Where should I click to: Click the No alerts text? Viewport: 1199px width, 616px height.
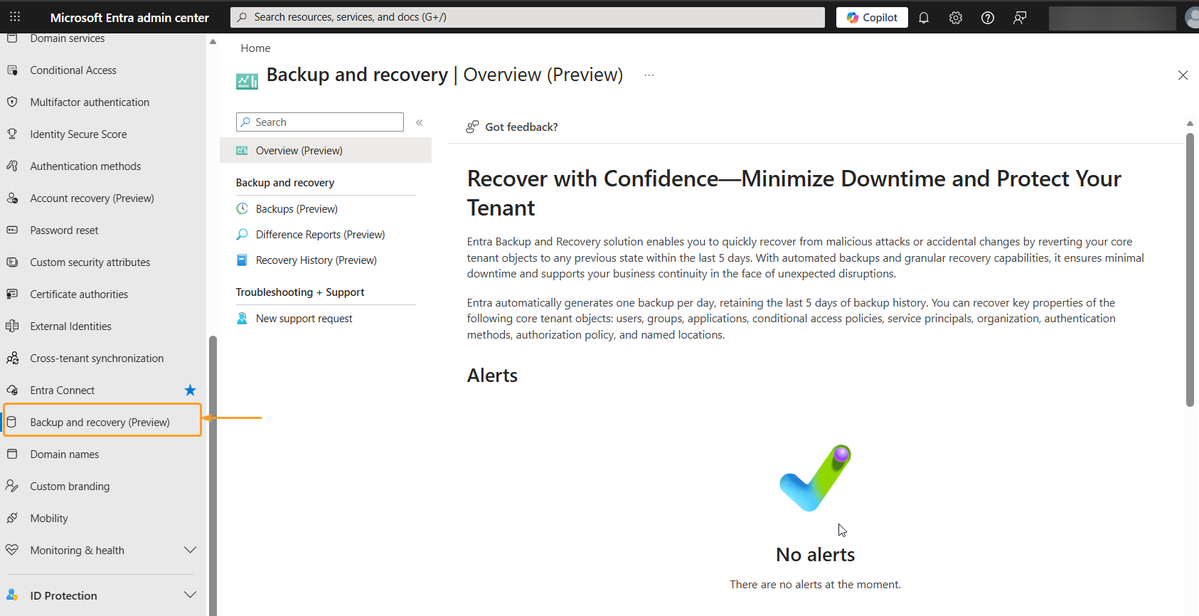click(815, 554)
